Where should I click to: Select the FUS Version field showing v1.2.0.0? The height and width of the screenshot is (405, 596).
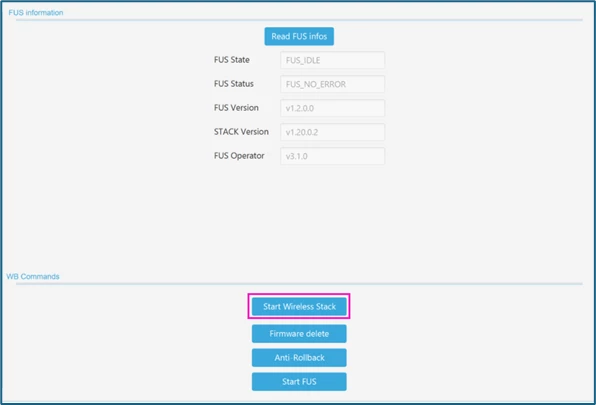pos(333,108)
